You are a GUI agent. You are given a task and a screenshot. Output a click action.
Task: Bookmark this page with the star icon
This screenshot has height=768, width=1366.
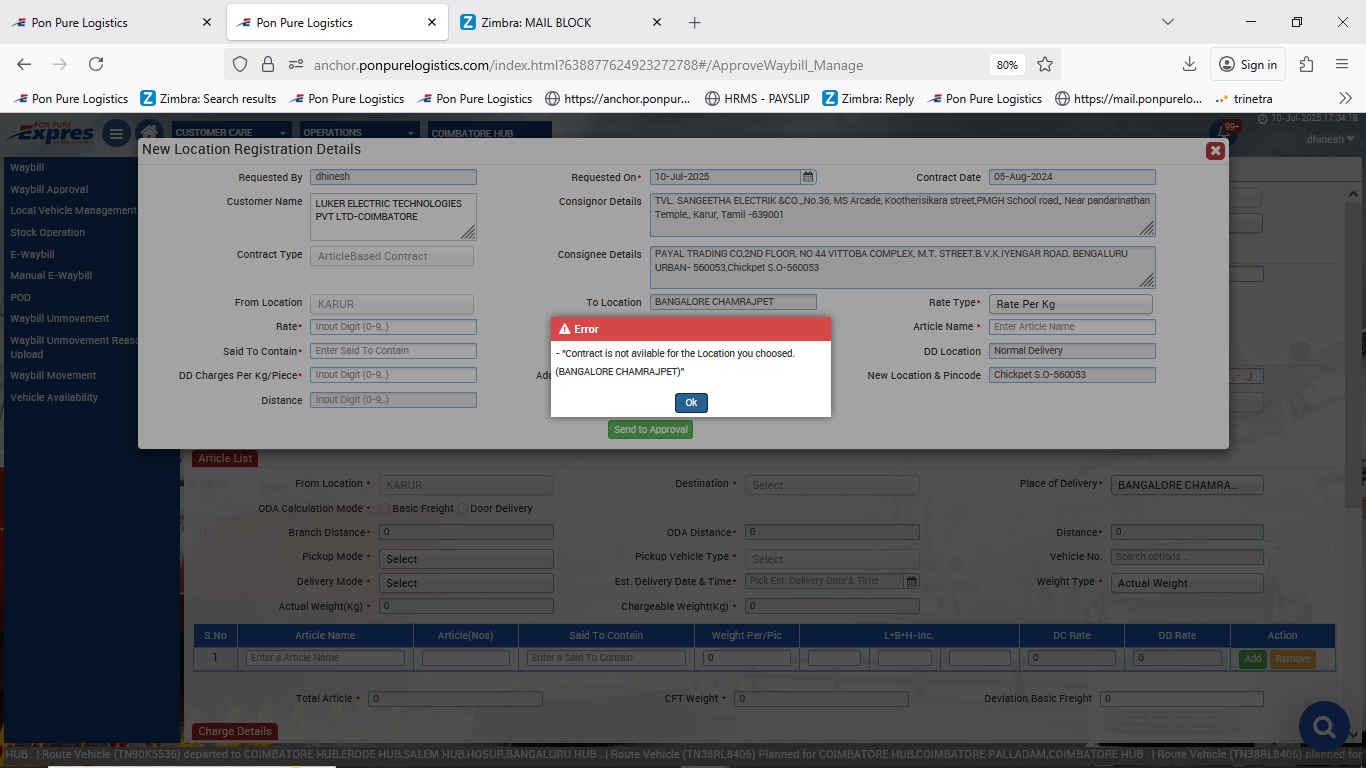click(x=1045, y=64)
